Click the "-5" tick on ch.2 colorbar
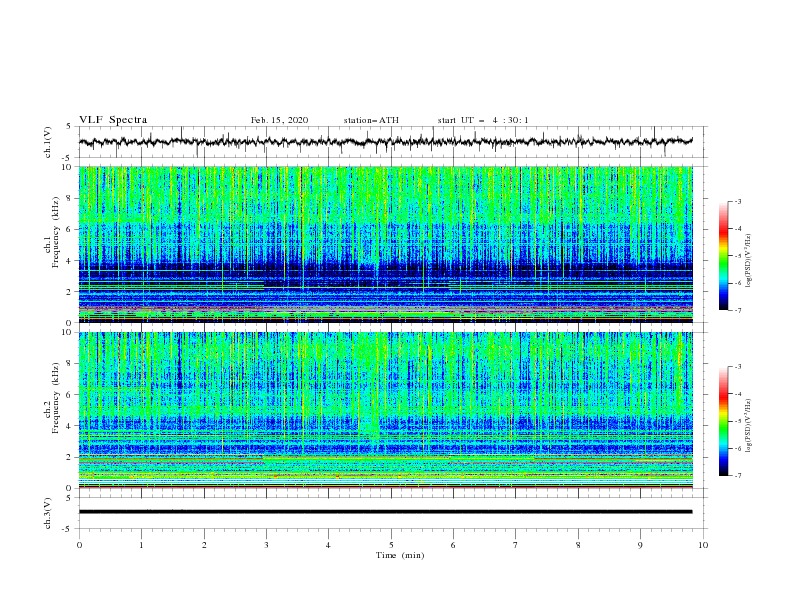This screenshot has height=612, width=792. click(x=737, y=421)
